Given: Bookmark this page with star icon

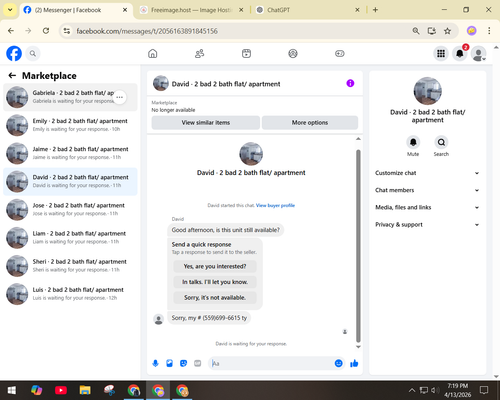Looking at the screenshot, I should pos(447,31).
